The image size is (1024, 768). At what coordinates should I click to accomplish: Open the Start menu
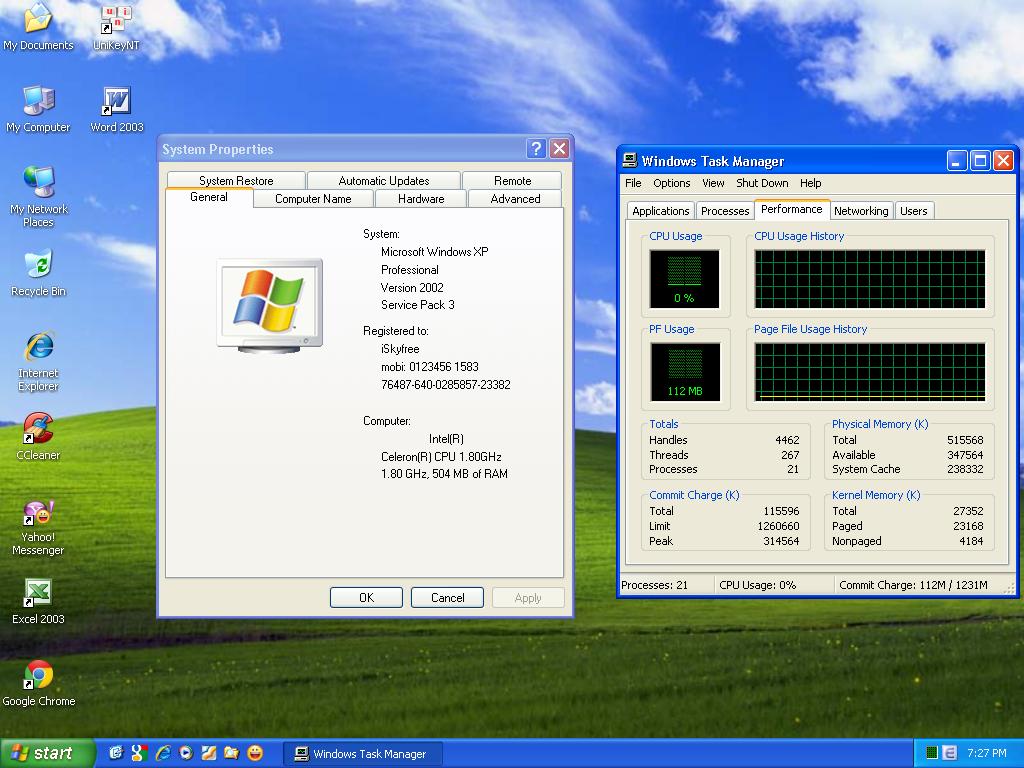click(x=46, y=753)
